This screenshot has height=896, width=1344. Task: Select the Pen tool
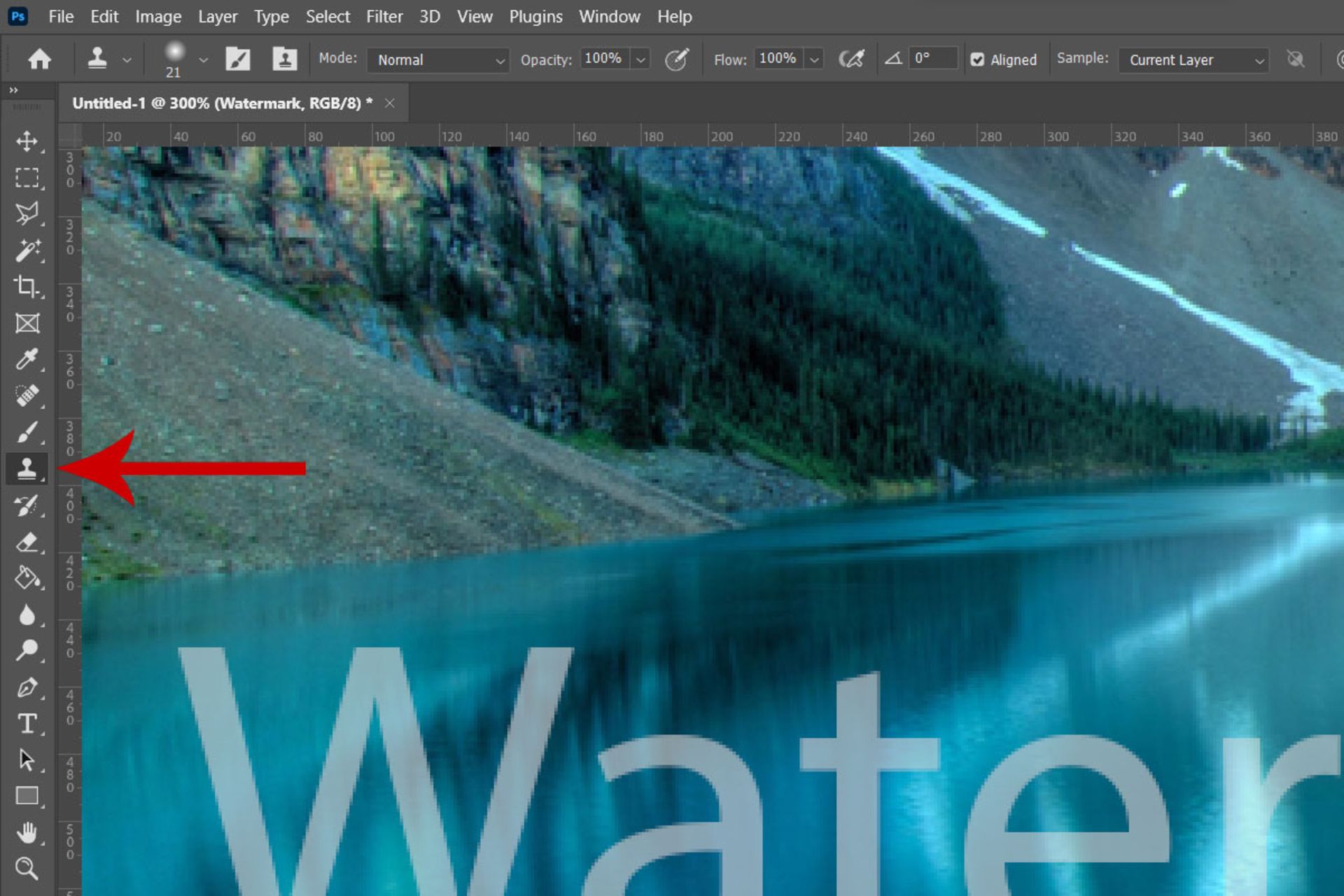pyautogui.click(x=27, y=687)
